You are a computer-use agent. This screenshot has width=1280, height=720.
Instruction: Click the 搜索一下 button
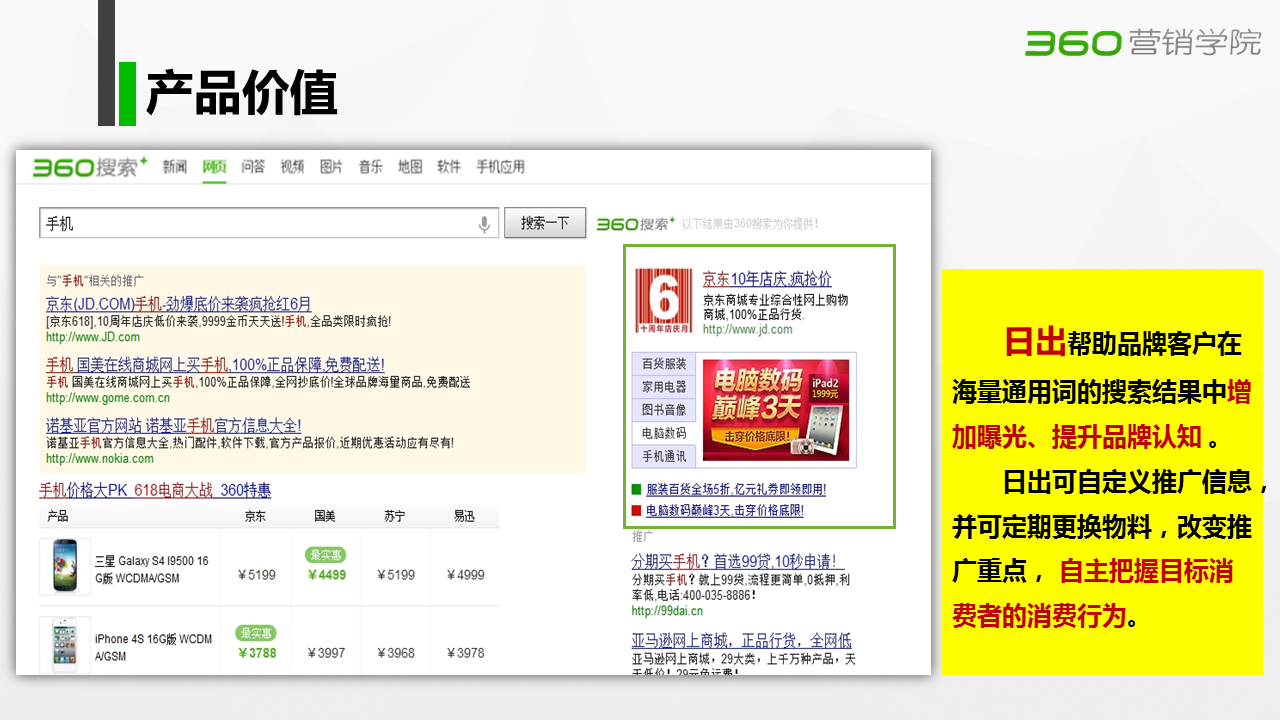click(545, 223)
